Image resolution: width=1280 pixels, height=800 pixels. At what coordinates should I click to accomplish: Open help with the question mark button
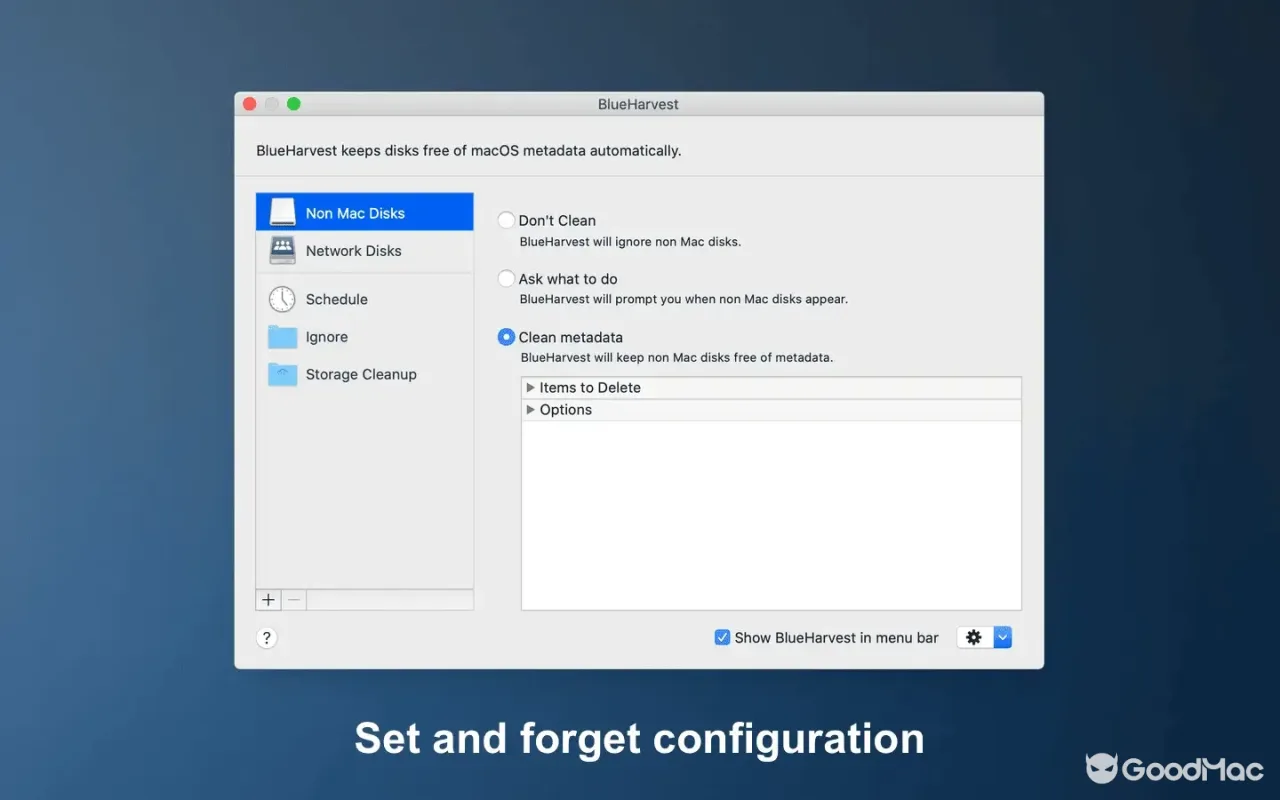click(267, 638)
